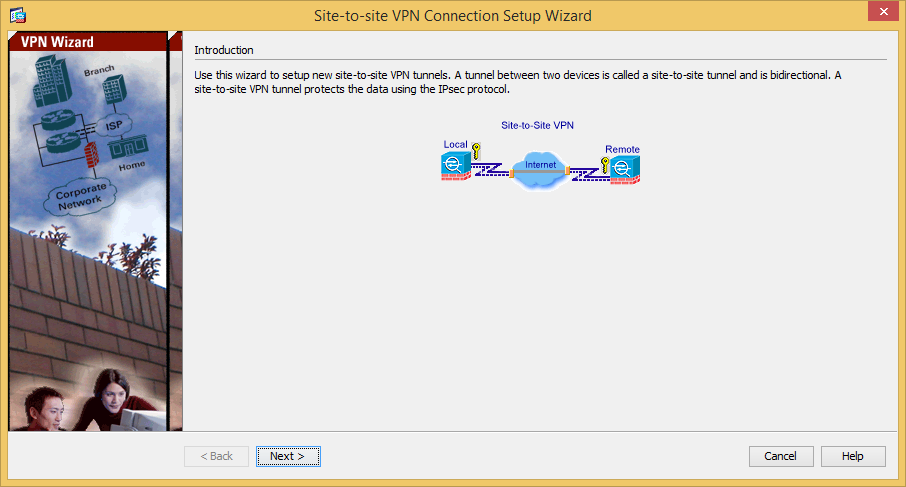Screen dimensions: 906x487
Task: Click the Introduction section heading
Action: click(x=224, y=50)
